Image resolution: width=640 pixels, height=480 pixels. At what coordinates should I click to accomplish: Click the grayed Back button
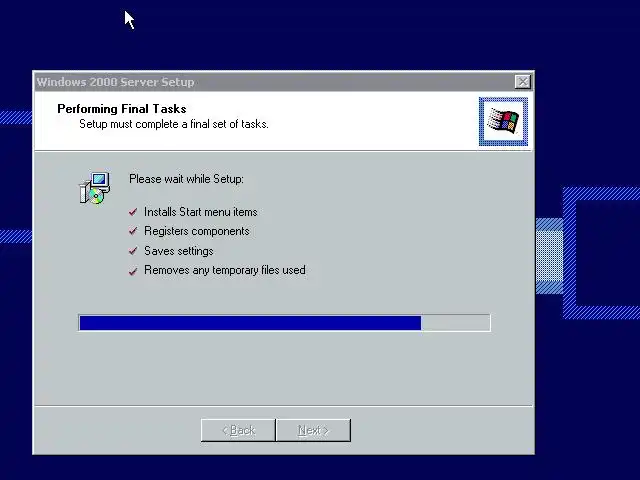238,430
